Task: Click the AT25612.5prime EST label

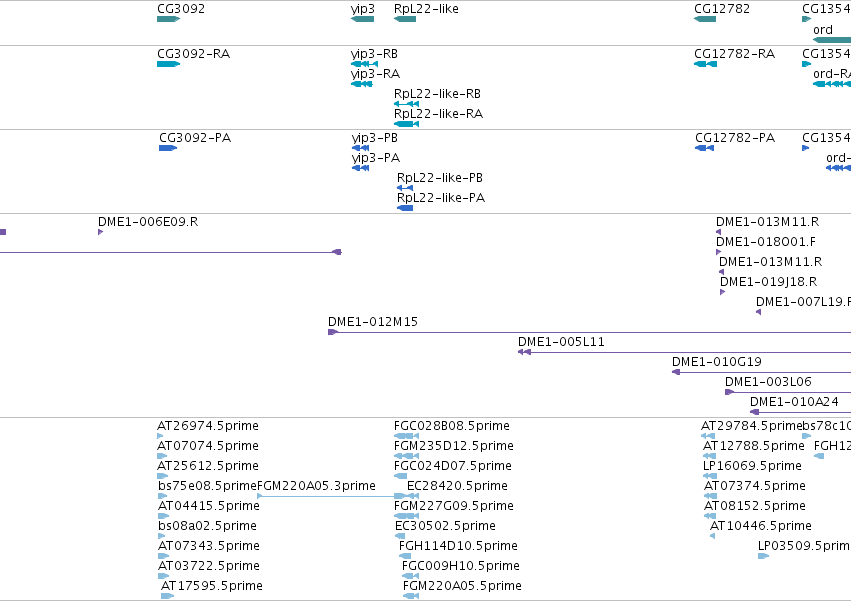Action: [x=208, y=466]
